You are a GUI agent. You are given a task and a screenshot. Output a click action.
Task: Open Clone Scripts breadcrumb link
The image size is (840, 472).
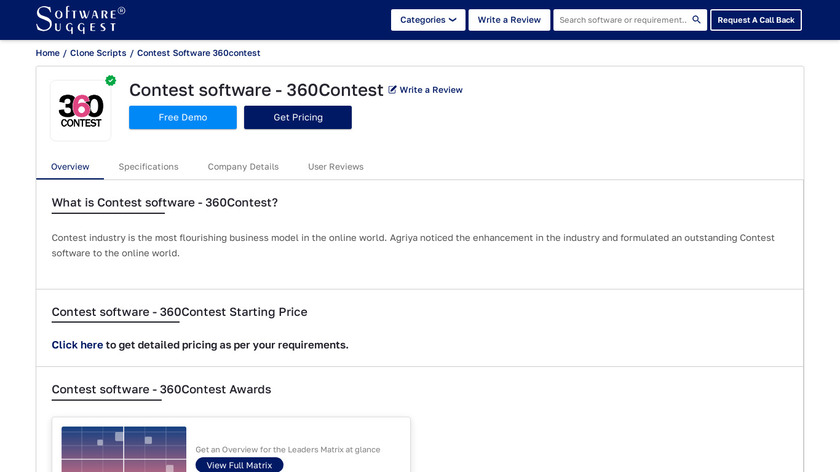tap(98, 53)
